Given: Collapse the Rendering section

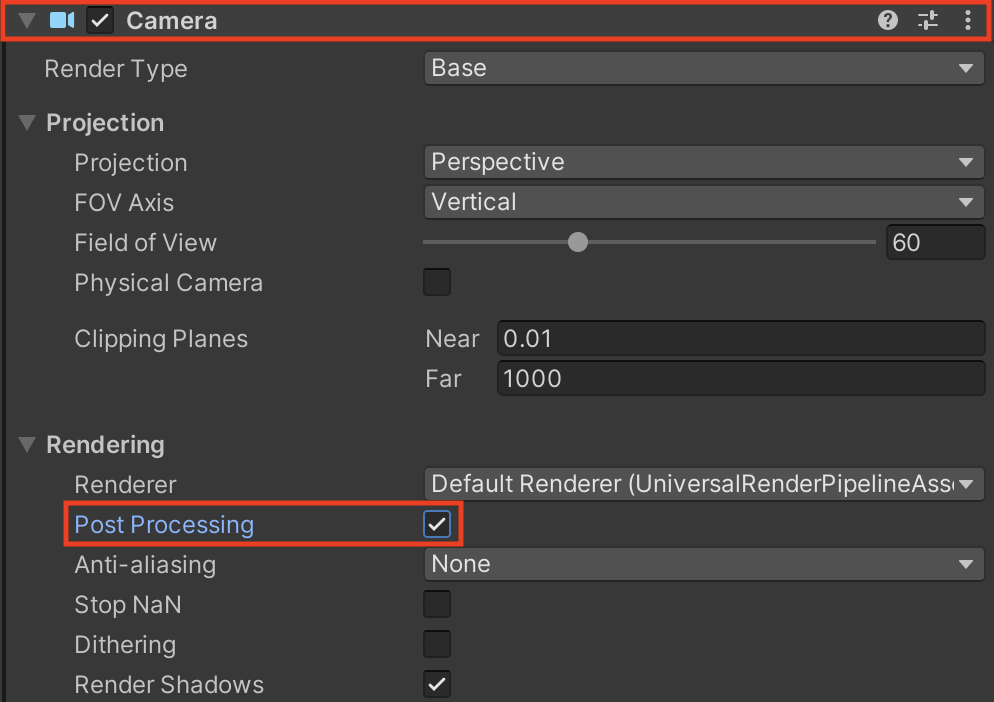Looking at the screenshot, I should click(x=27, y=445).
